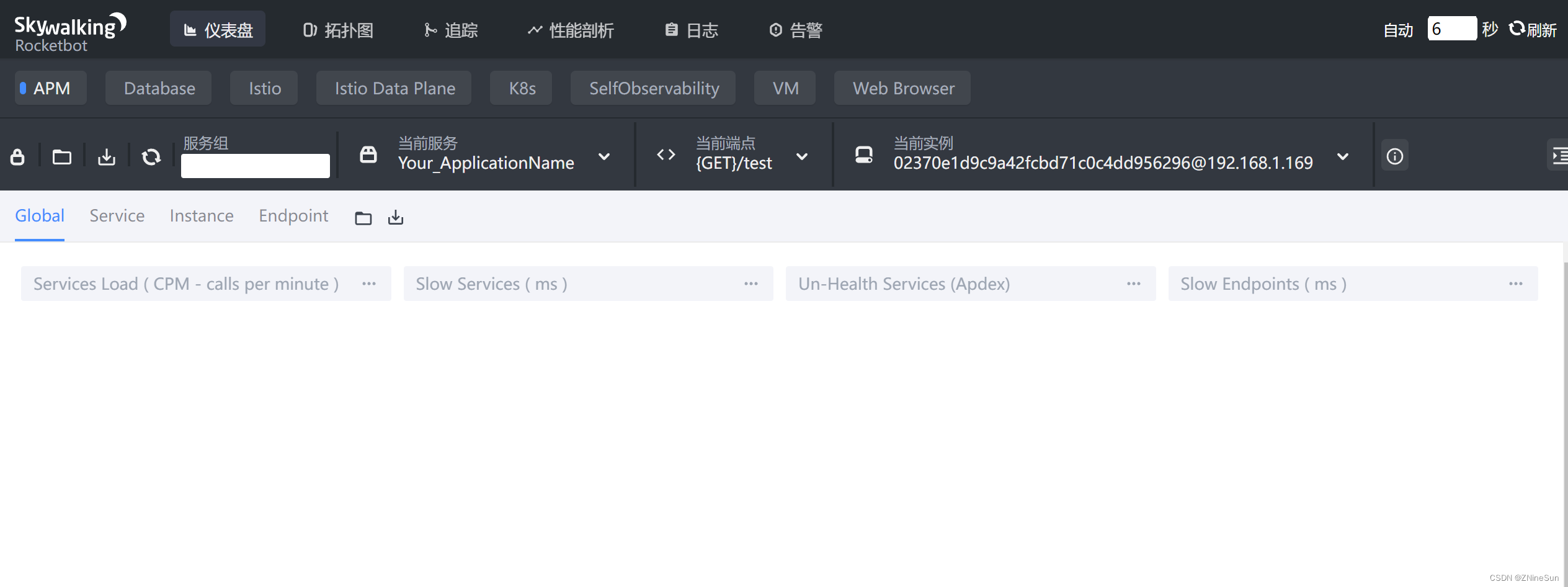Expand the side panel icon at right edge
The image size is (1568, 587).
tap(1559, 155)
